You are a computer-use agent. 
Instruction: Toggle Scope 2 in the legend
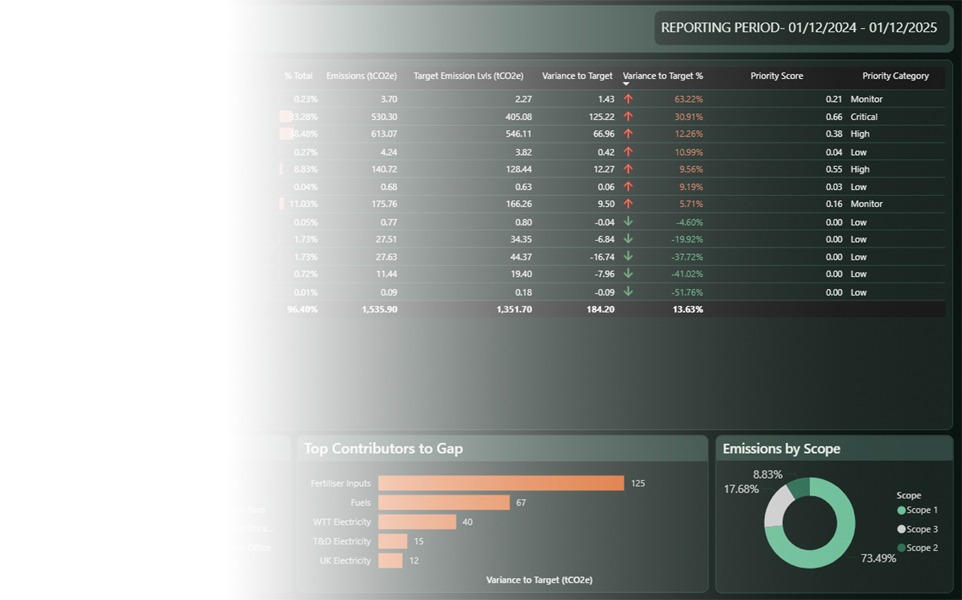click(x=917, y=548)
